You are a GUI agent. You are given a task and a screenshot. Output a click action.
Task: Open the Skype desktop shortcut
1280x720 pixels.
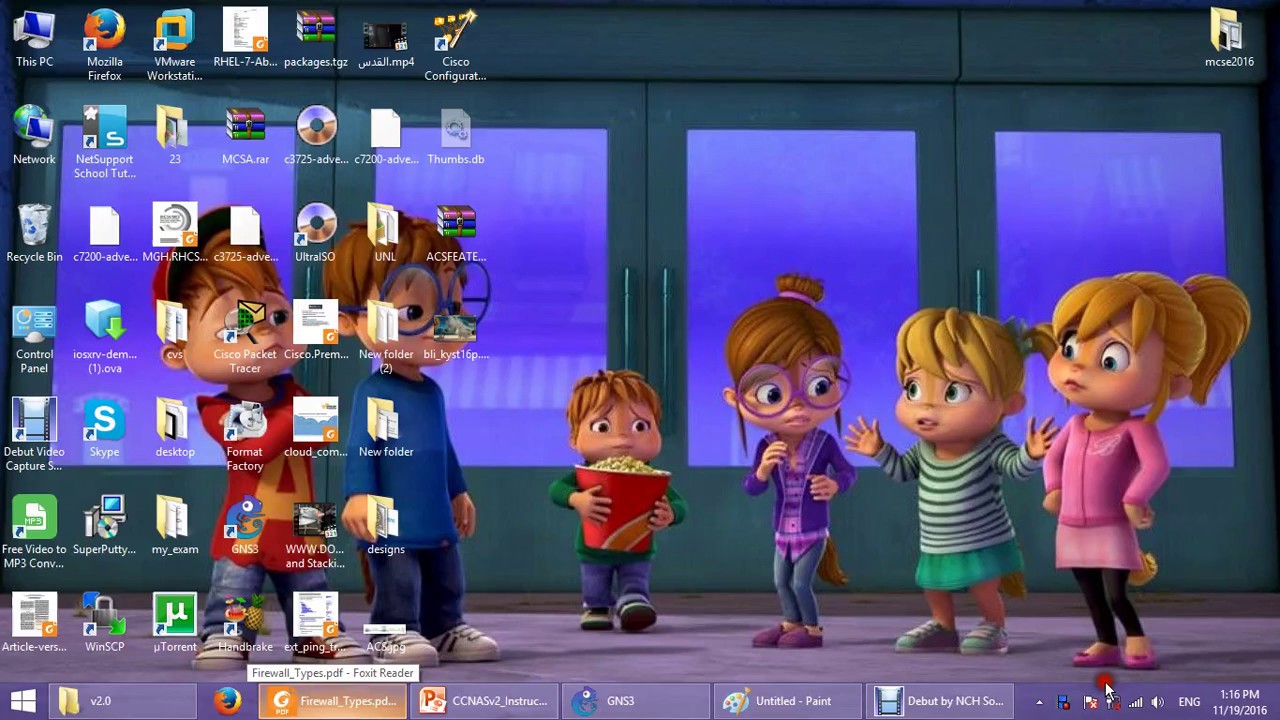click(104, 429)
